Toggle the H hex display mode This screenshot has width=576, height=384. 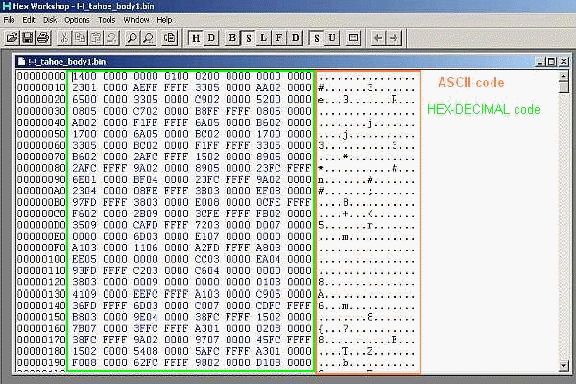(x=196, y=38)
